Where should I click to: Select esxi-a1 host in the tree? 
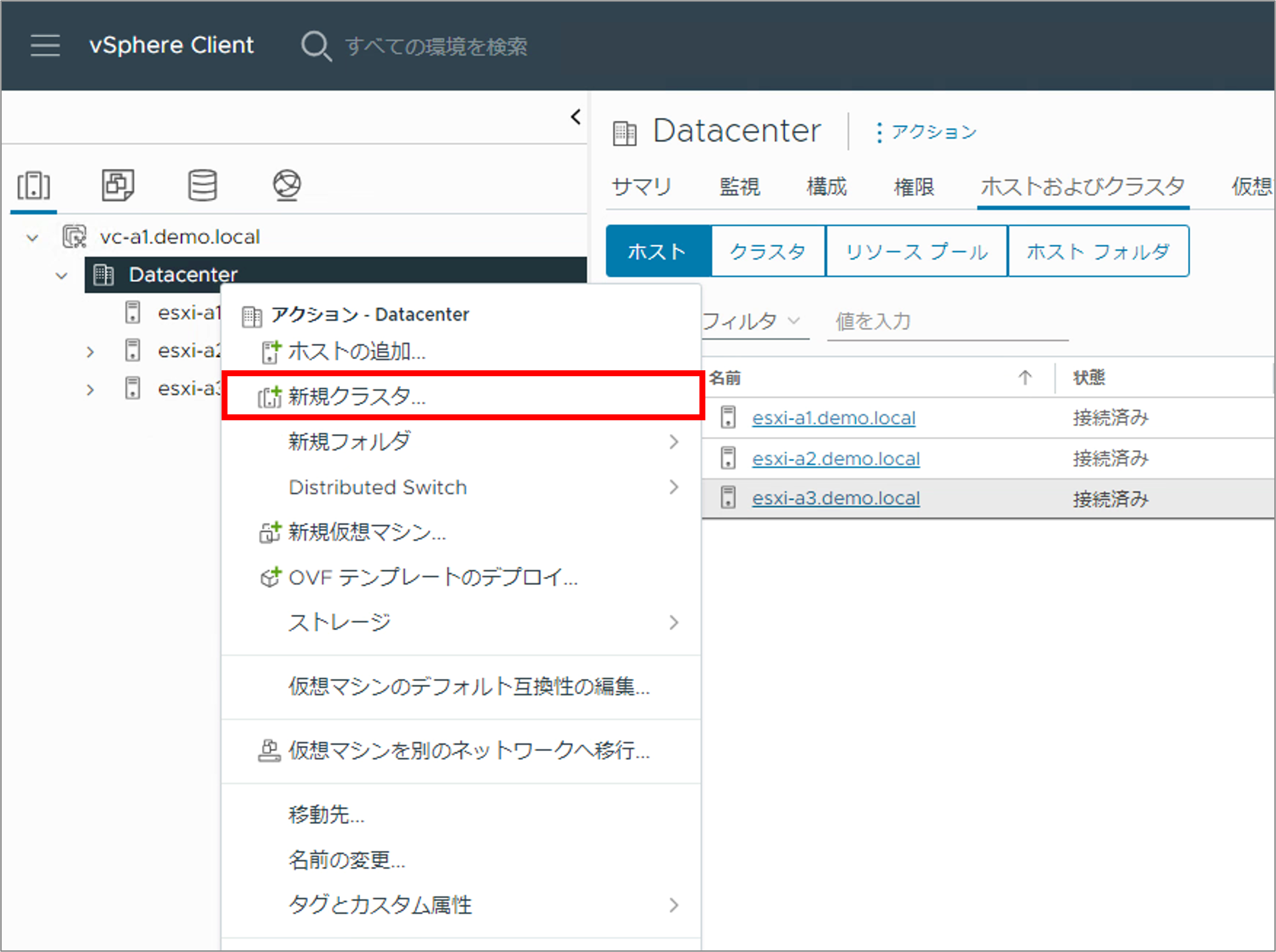pos(189,312)
